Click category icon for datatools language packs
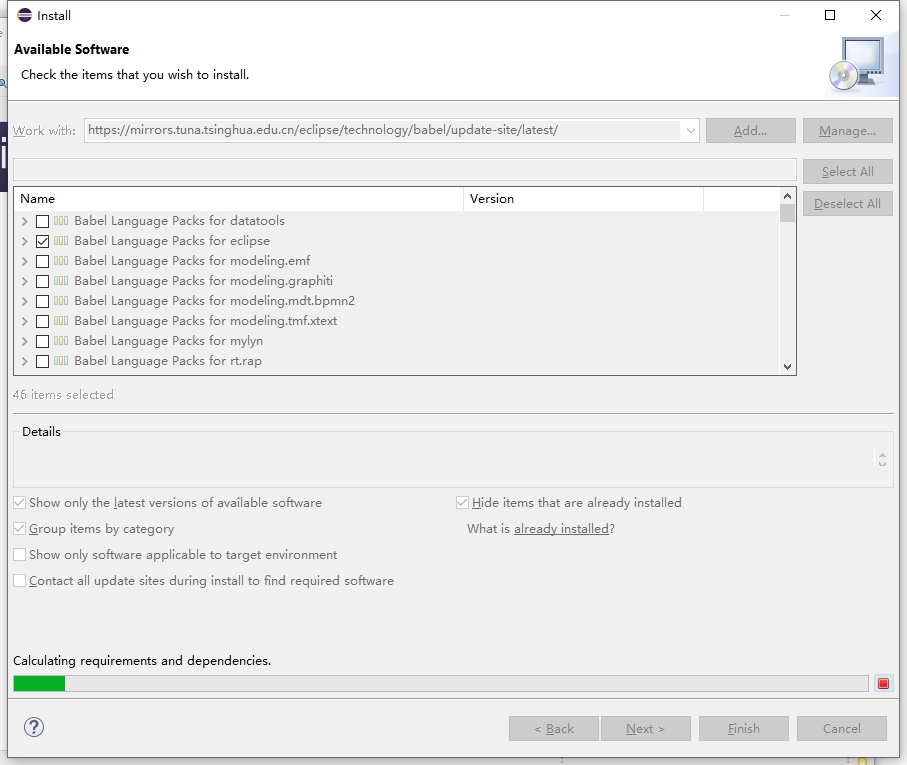907x765 pixels. (x=61, y=220)
